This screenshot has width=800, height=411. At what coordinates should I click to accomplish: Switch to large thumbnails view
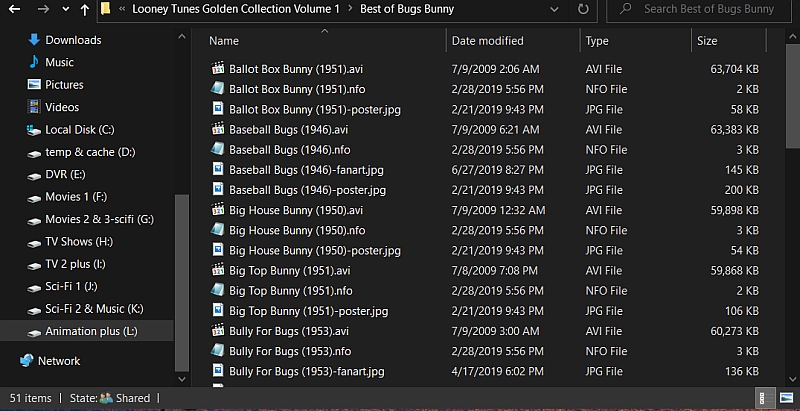[785, 398]
